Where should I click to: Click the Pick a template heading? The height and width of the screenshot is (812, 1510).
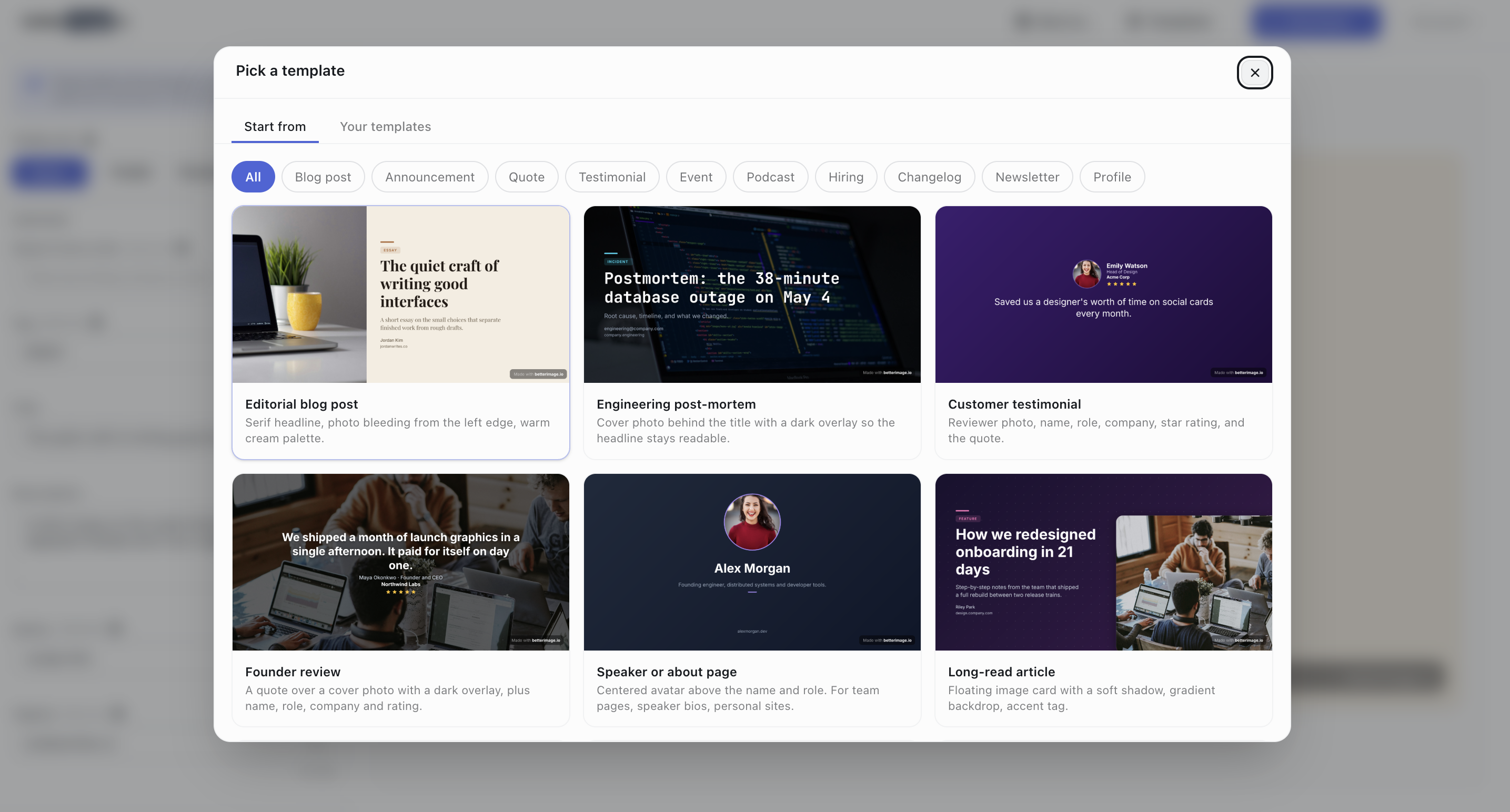coord(290,71)
